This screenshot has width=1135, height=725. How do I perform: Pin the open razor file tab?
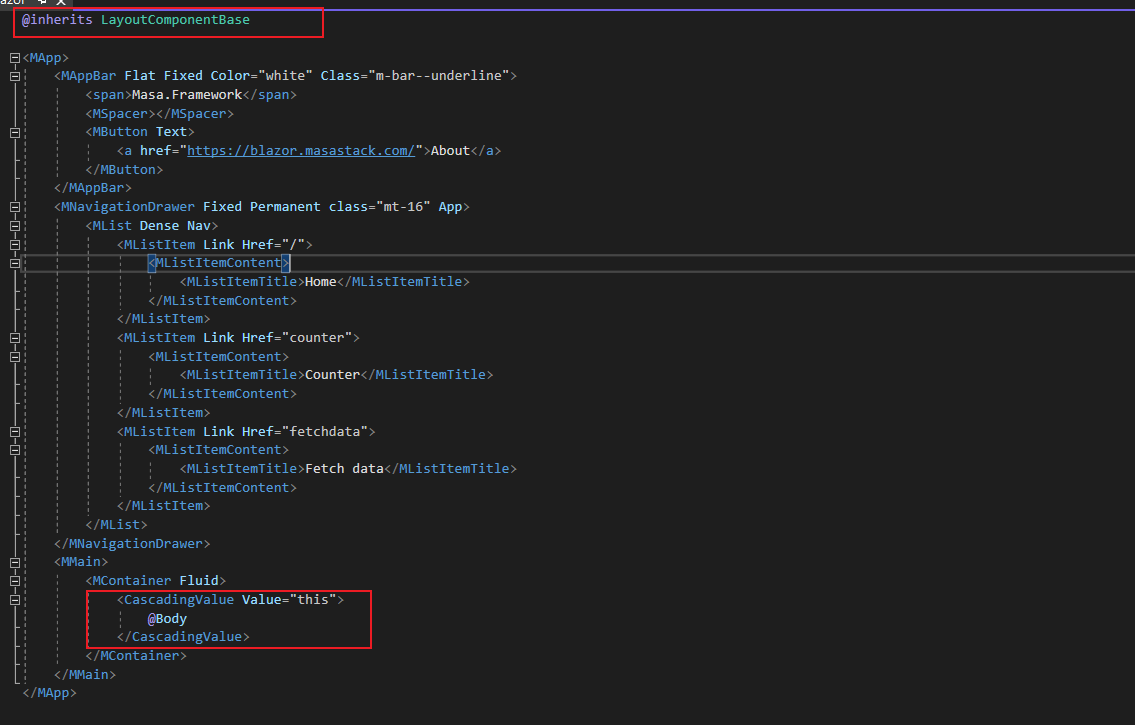[x=42, y=3]
